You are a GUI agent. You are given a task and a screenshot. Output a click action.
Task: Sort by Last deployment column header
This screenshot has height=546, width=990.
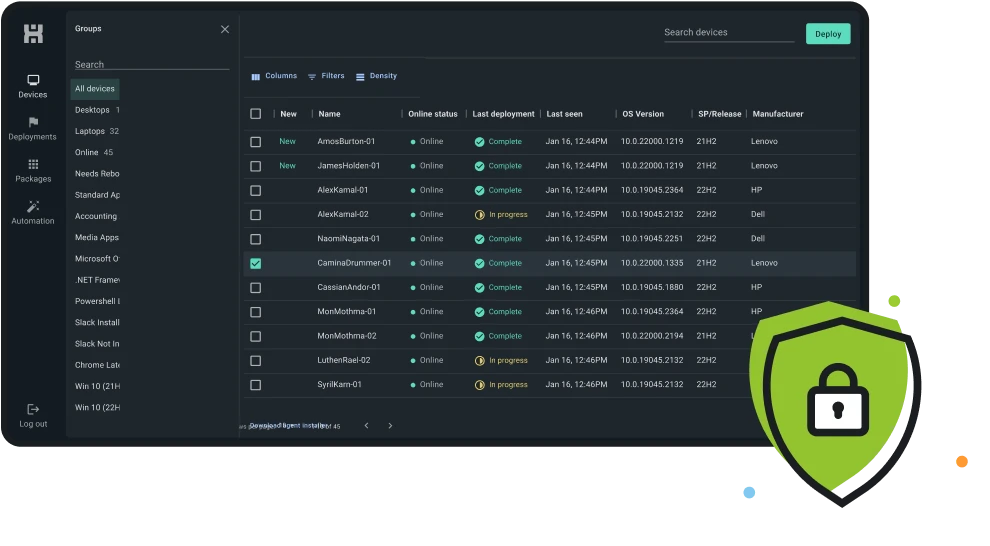[x=503, y=114]
